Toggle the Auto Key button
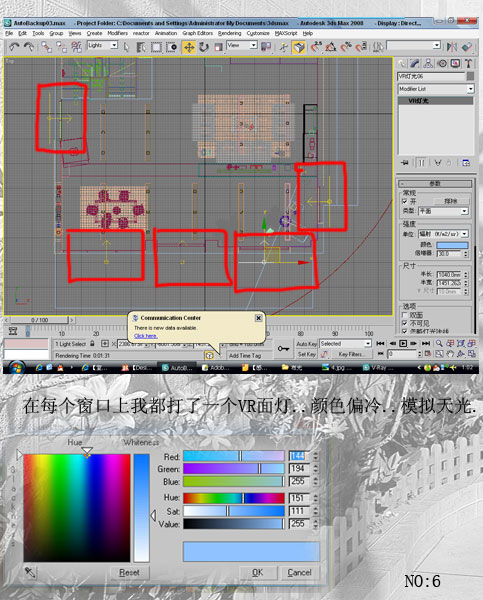The height and width of the screenshot is (600, 483). (307, 344)
